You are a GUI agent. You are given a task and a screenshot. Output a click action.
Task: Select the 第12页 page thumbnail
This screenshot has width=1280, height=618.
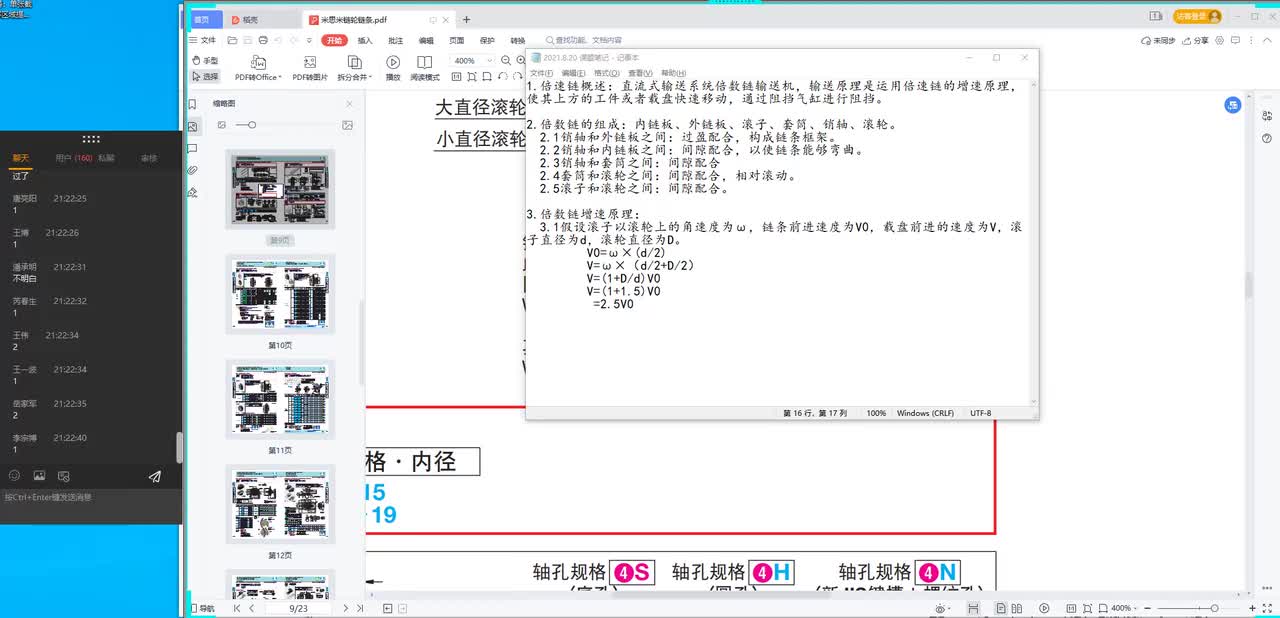click(x=280, y=506)
